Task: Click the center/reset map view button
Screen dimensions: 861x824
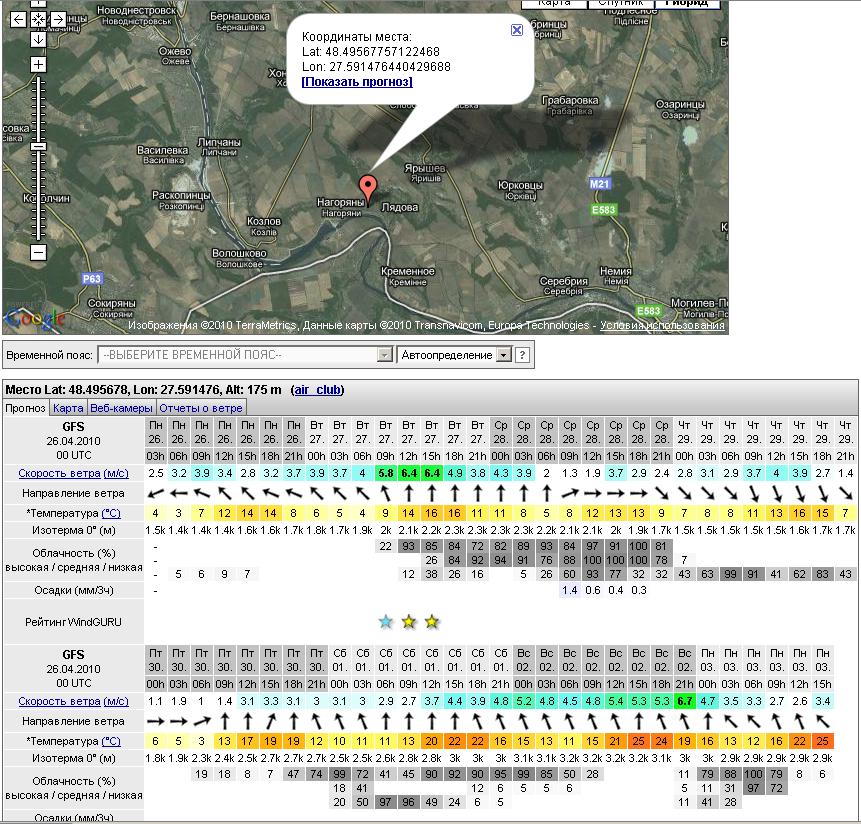Action: click(x=38, y=19)
